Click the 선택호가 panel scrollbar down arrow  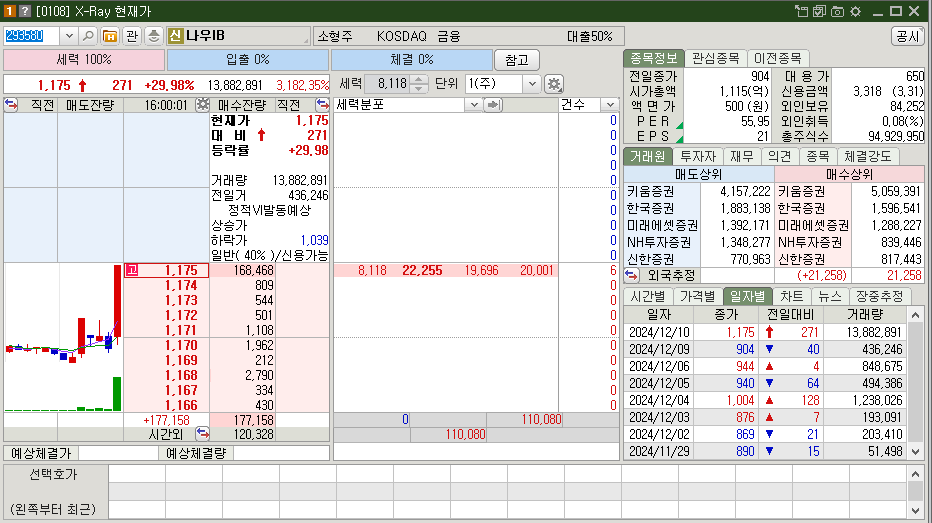pos(915,510)
